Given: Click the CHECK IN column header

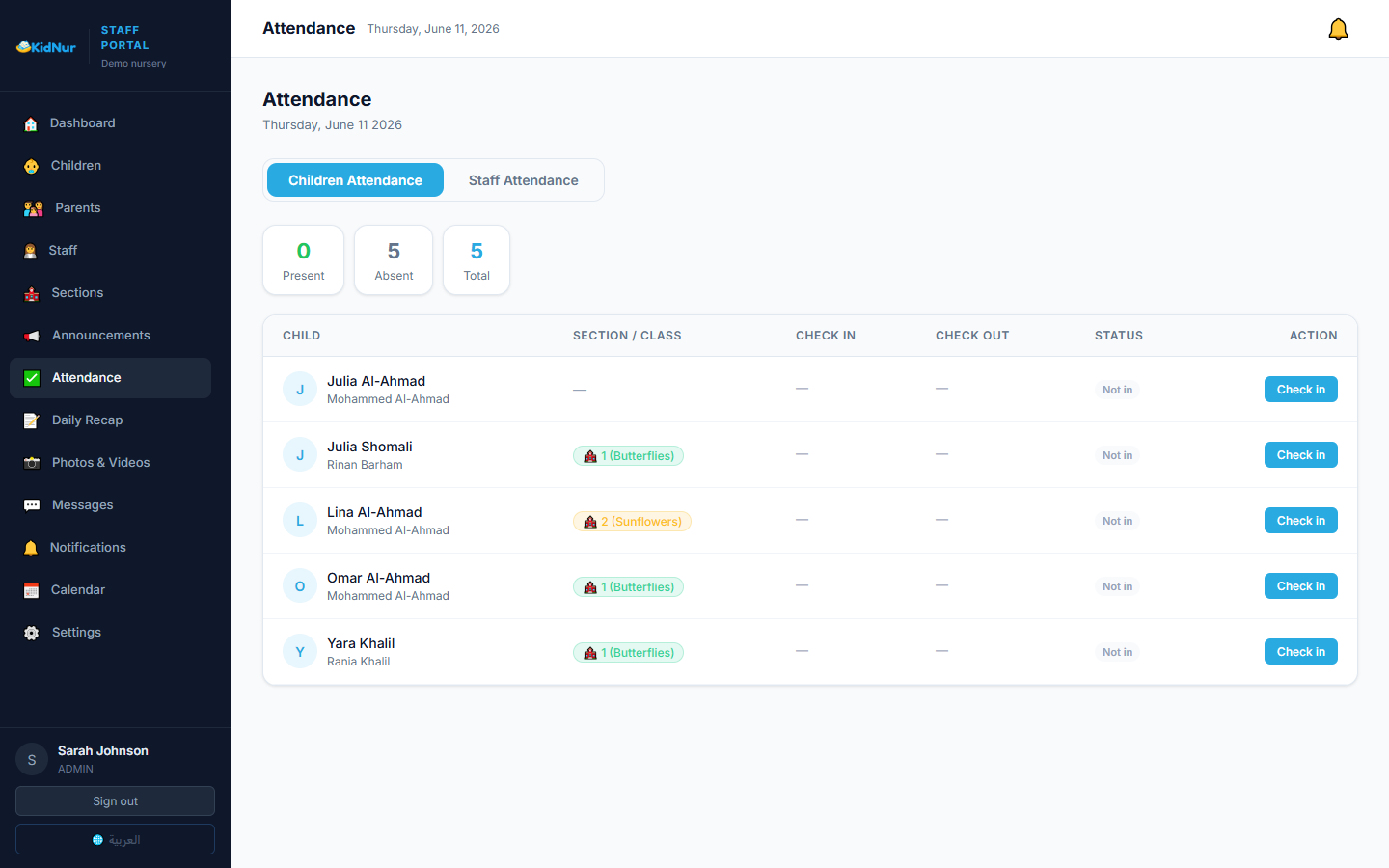Looking at the screenshot, I should click(826, 336).
